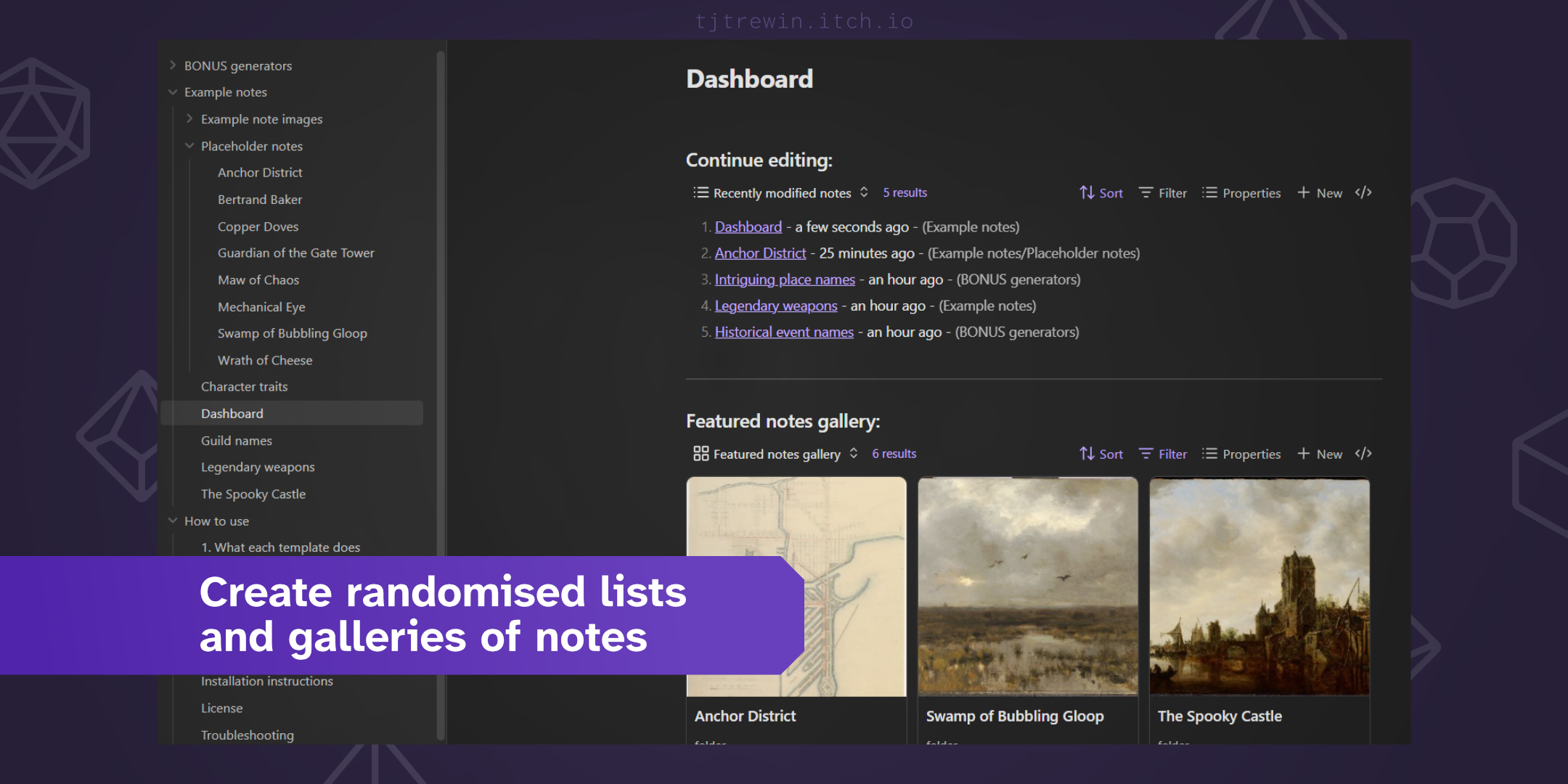Open the Anchor District link in list
Image resolution: width=1568 pixels, height=784 pixels.
[x=760, y=253]
